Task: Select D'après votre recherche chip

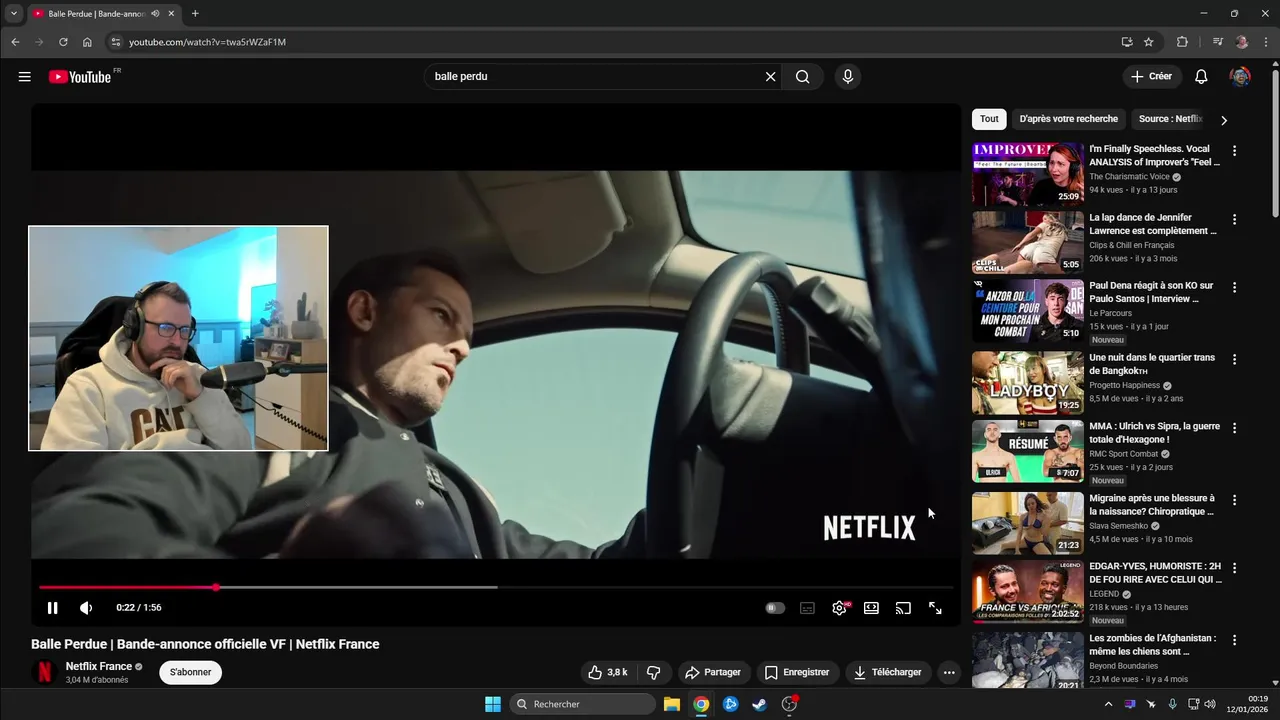Action: pyautogui.click(x=1068, y=119)
